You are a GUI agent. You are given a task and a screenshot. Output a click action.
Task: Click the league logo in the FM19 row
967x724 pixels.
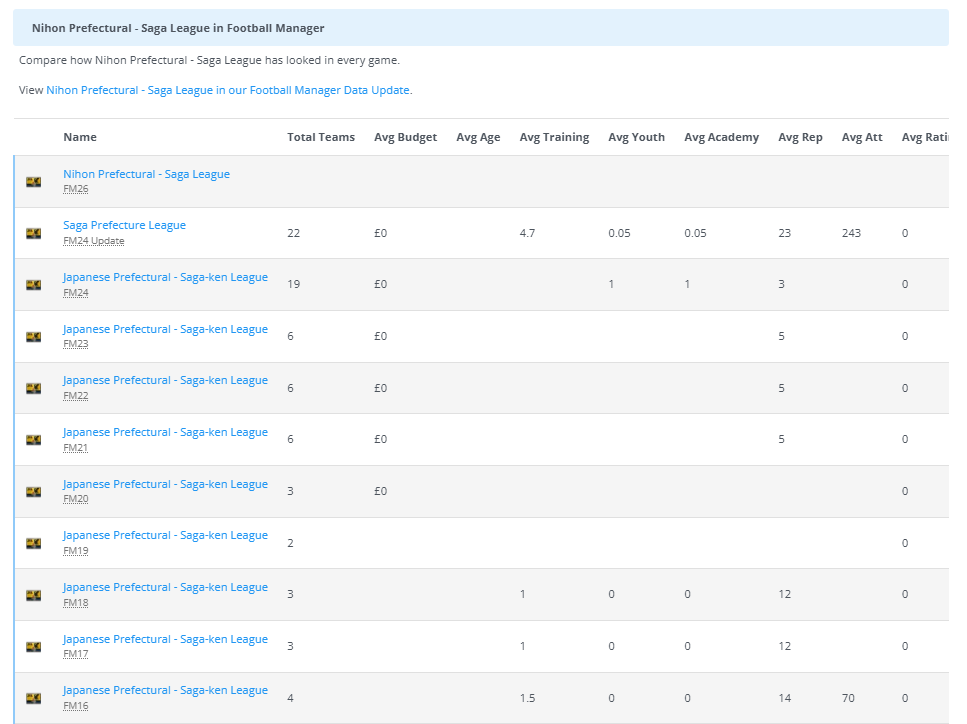[34, 543]
